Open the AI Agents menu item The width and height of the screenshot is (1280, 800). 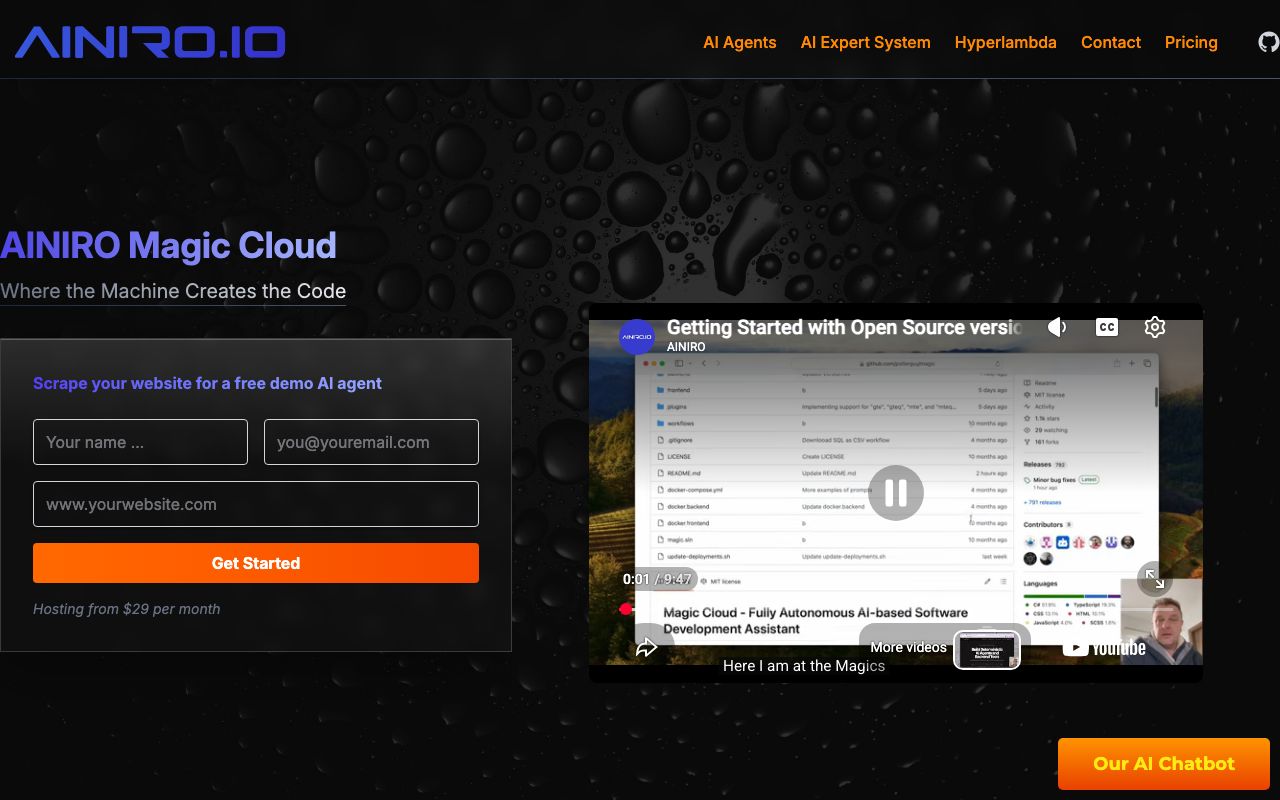[x=740, y=42]
